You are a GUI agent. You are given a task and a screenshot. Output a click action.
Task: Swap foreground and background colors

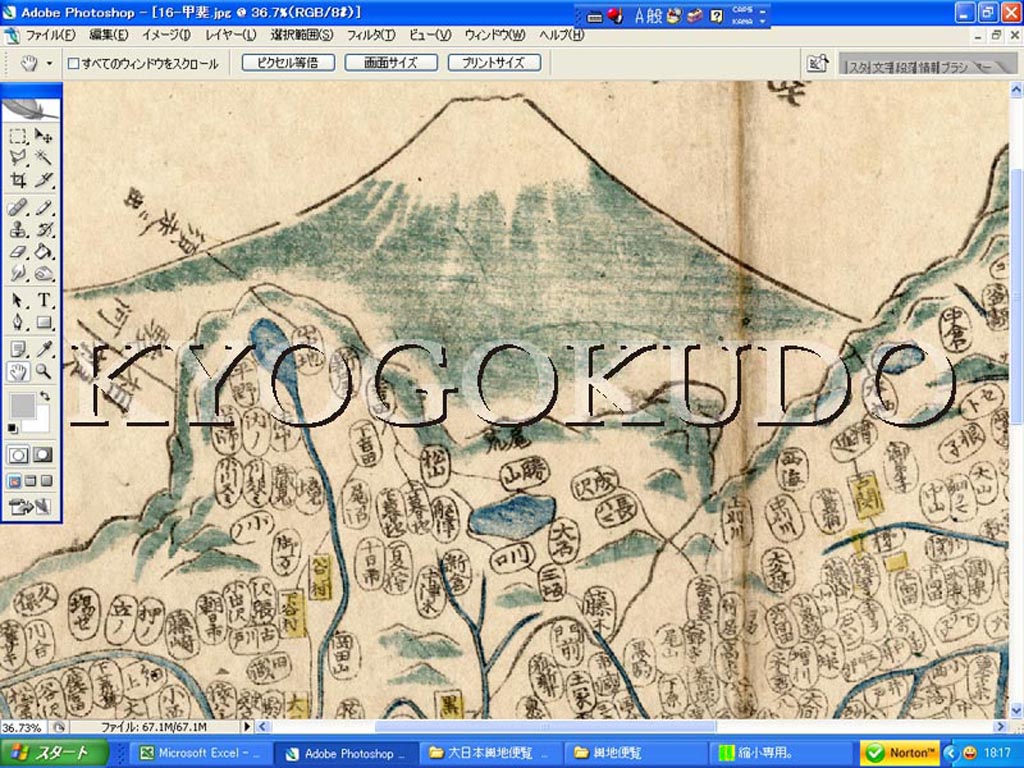(x=44, y=396)
